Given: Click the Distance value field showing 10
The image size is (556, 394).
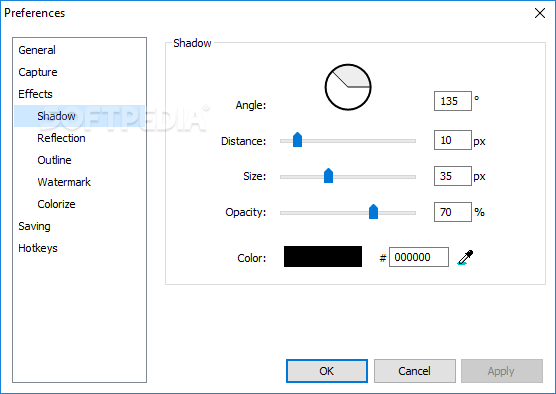Looking at the screenshot, I should click(453, 140).
